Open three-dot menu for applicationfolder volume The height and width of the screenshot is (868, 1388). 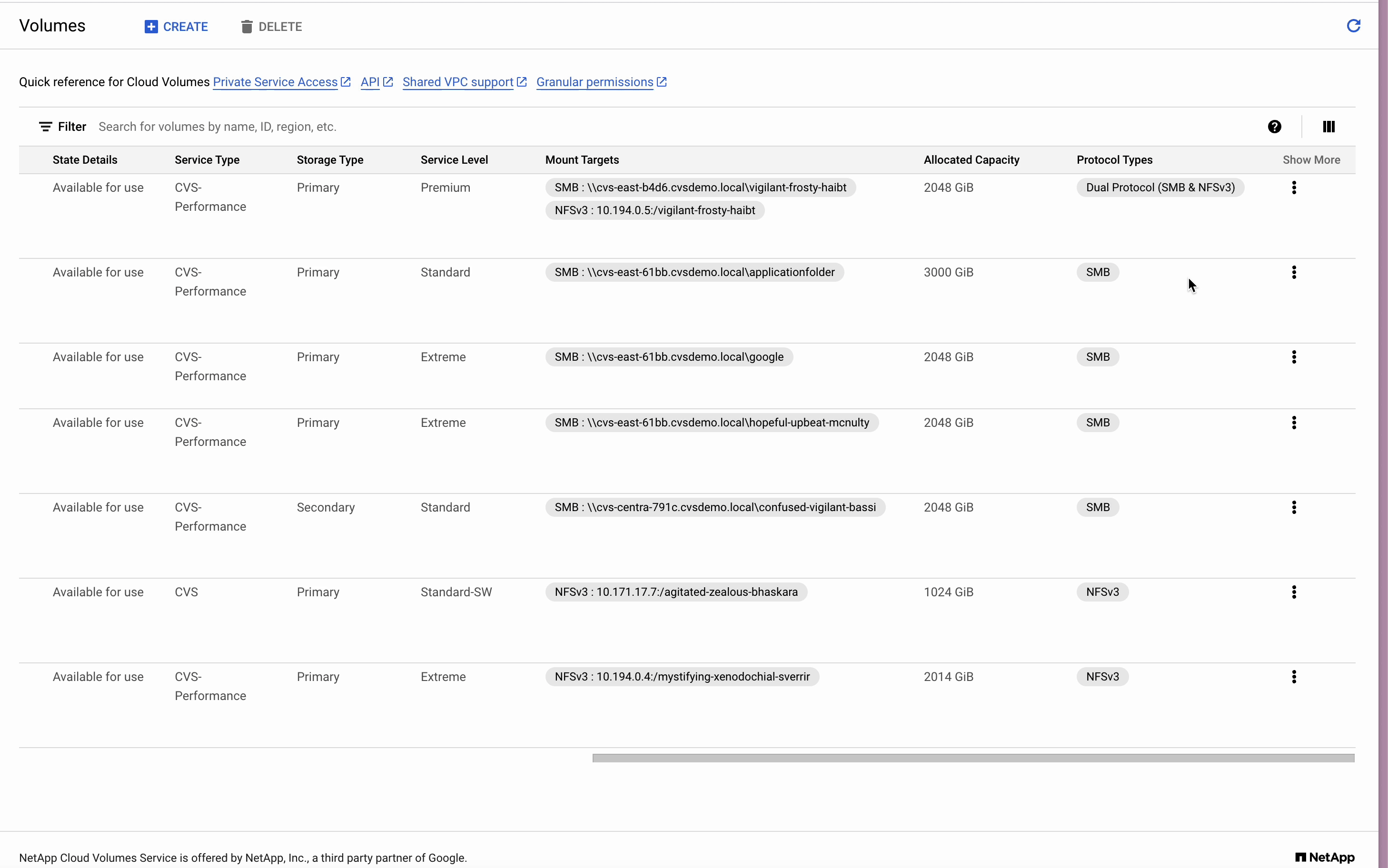pos(1293,272)
